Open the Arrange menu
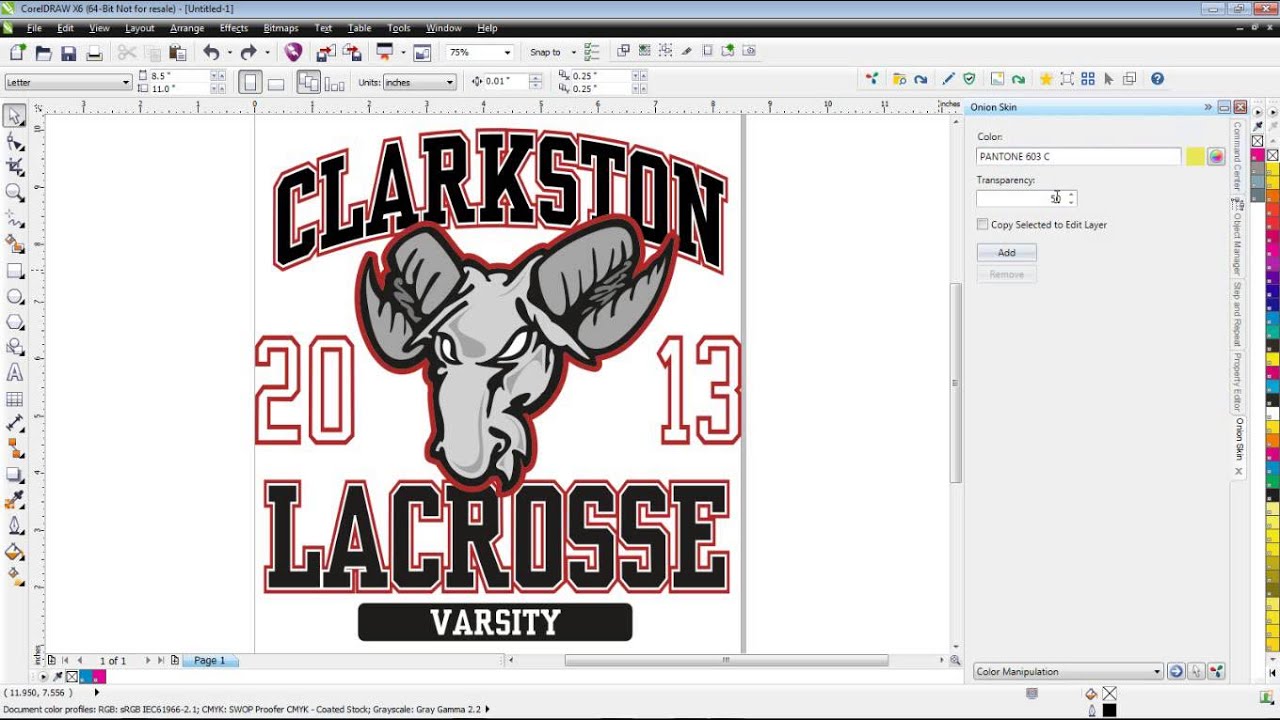 [x=187, y=28]
